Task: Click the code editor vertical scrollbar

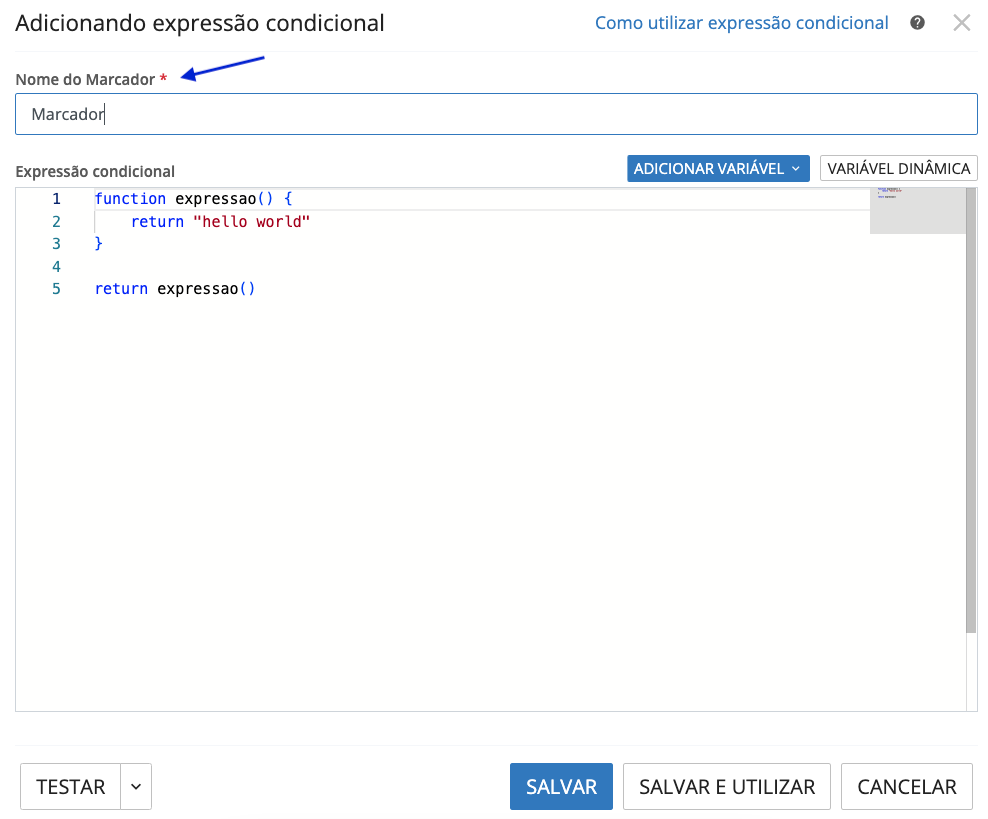Action: (x=970, y=410)
